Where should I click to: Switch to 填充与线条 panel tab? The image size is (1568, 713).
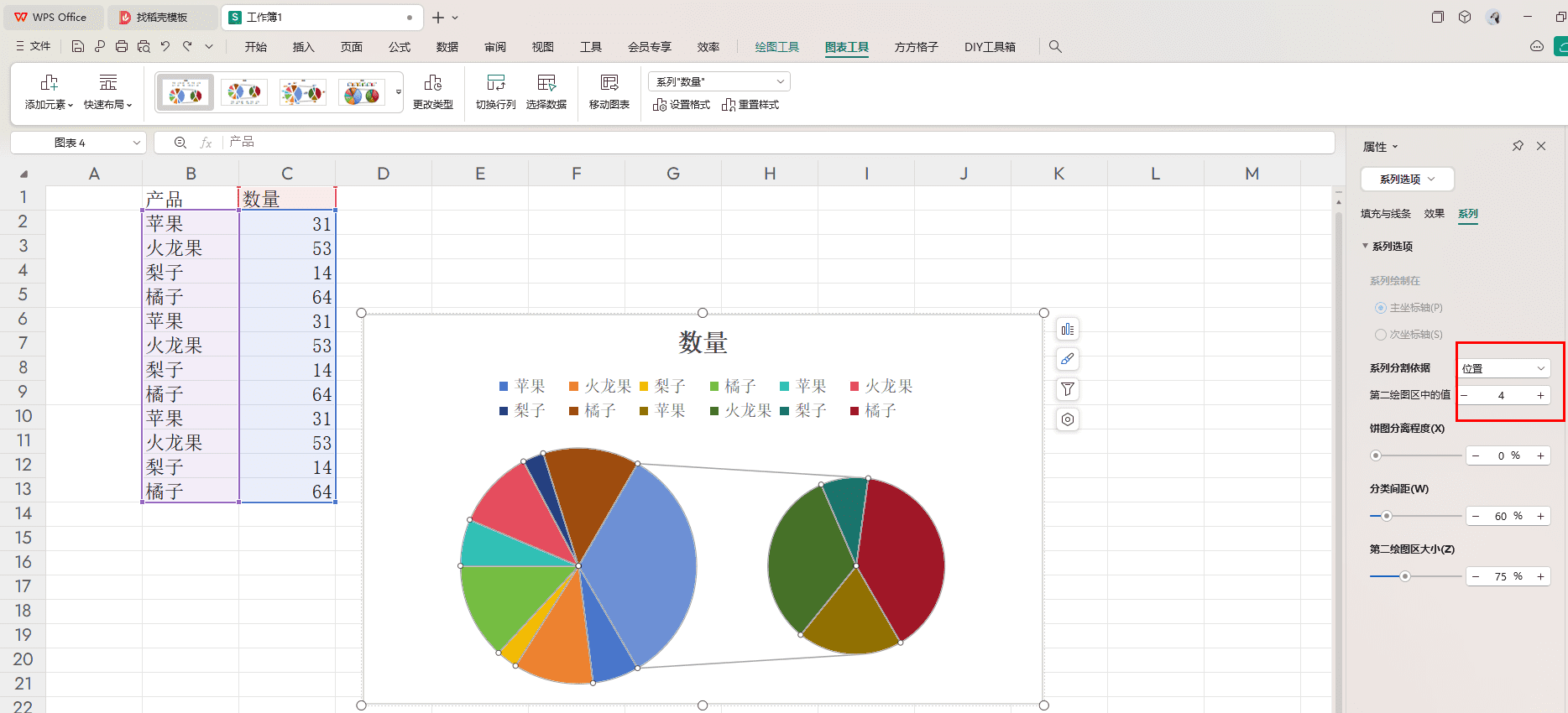coord(1386,214)
